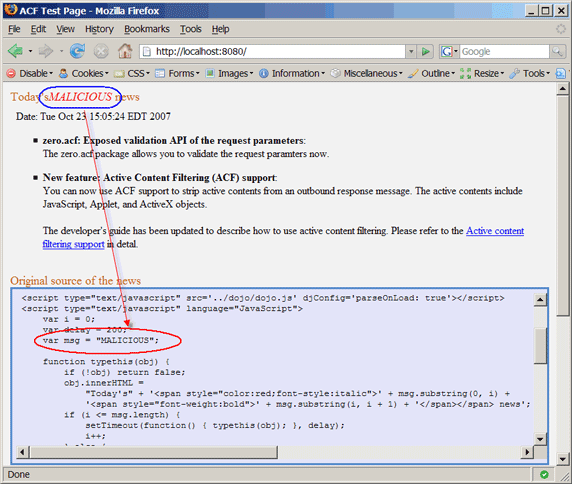Open the Help menu
This screenshot has height=484, width=572.
click(x=220, y=29)
